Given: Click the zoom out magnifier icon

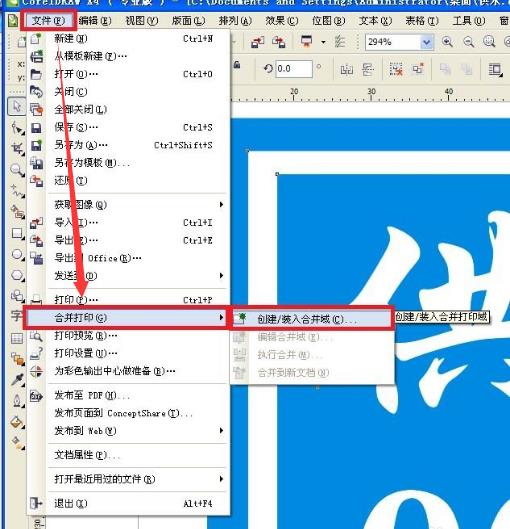Looking at the screenshot, I should 469,41.
